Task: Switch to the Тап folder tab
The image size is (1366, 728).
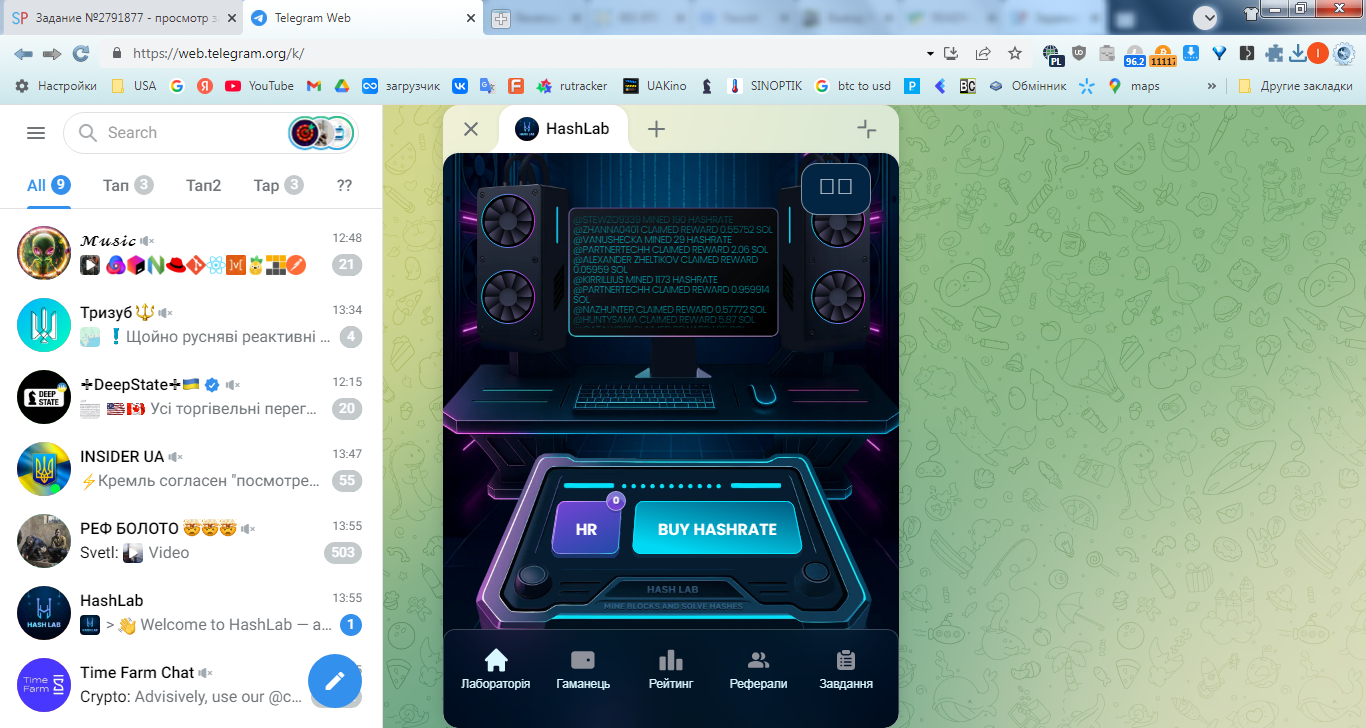Action: coord(128,185)
